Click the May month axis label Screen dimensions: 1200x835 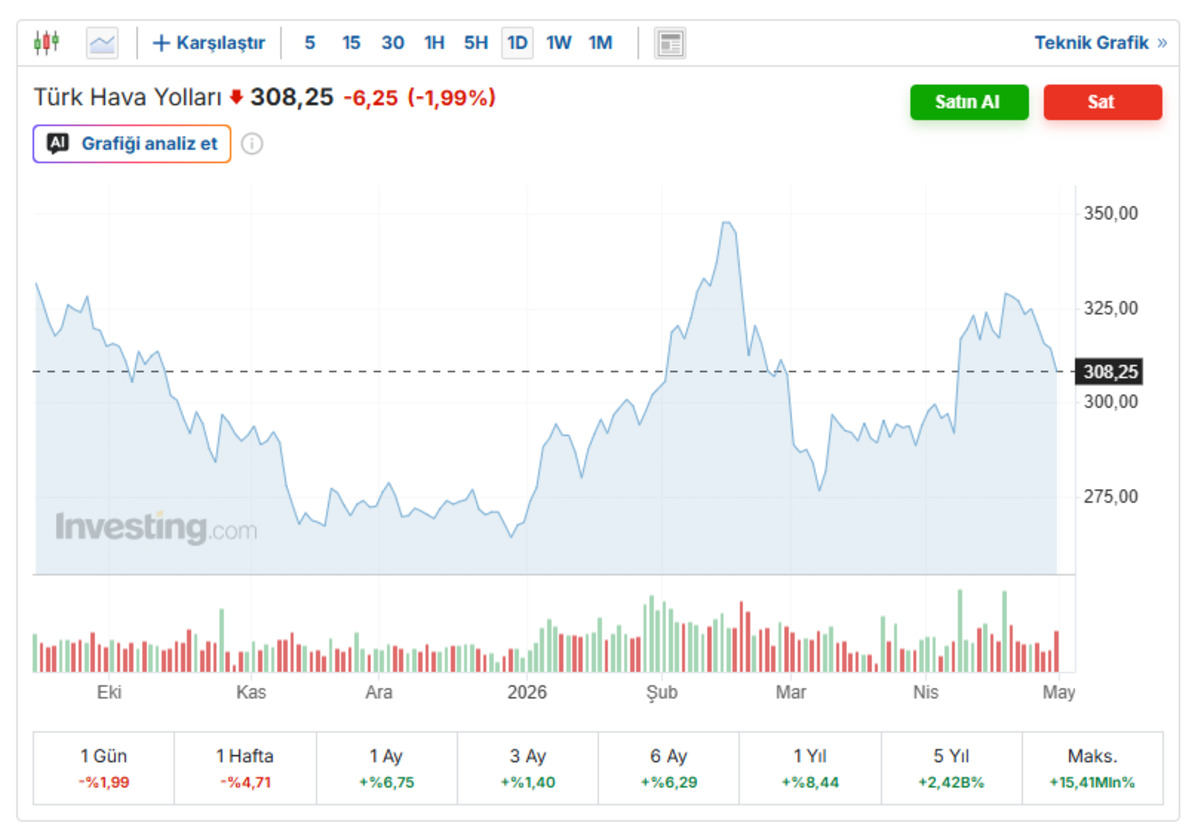pos(1059,692)
